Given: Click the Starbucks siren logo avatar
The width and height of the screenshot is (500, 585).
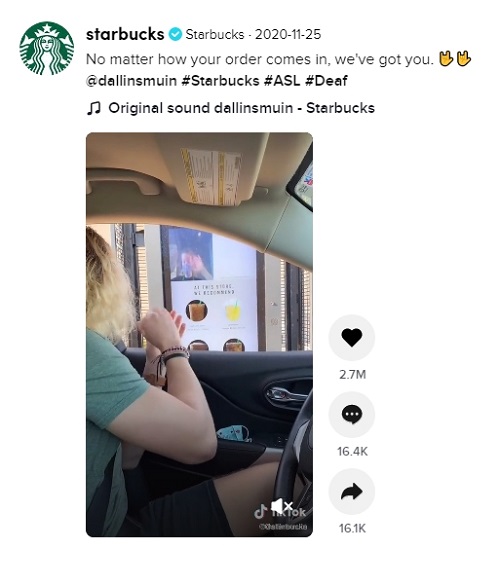Looking at the screenshot, I should tap(47, 48).
